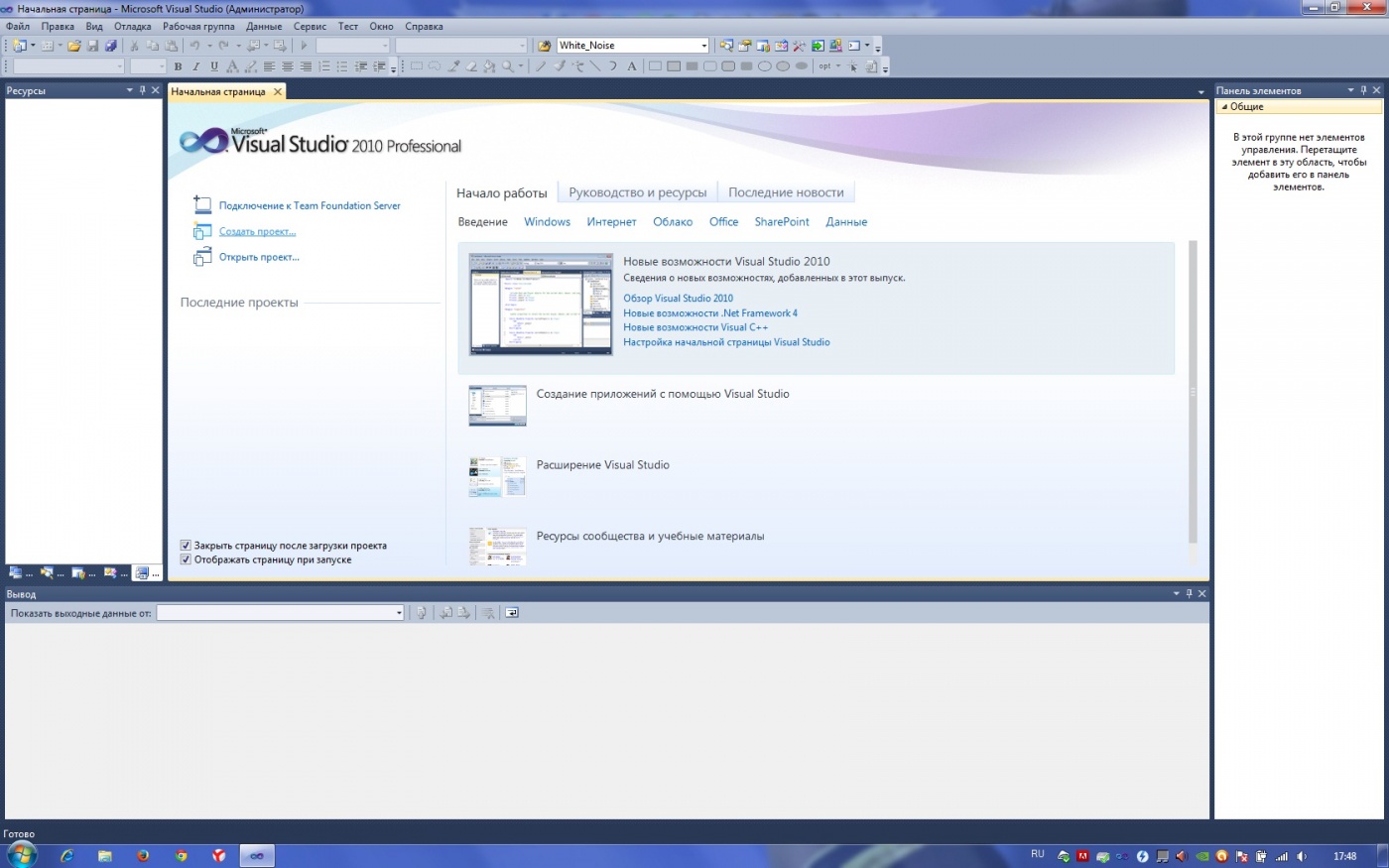Switch to 'Последние новости' tab
Viewport: 1389px width, 868px height.
pyautogui.click(x=786, y=192)
